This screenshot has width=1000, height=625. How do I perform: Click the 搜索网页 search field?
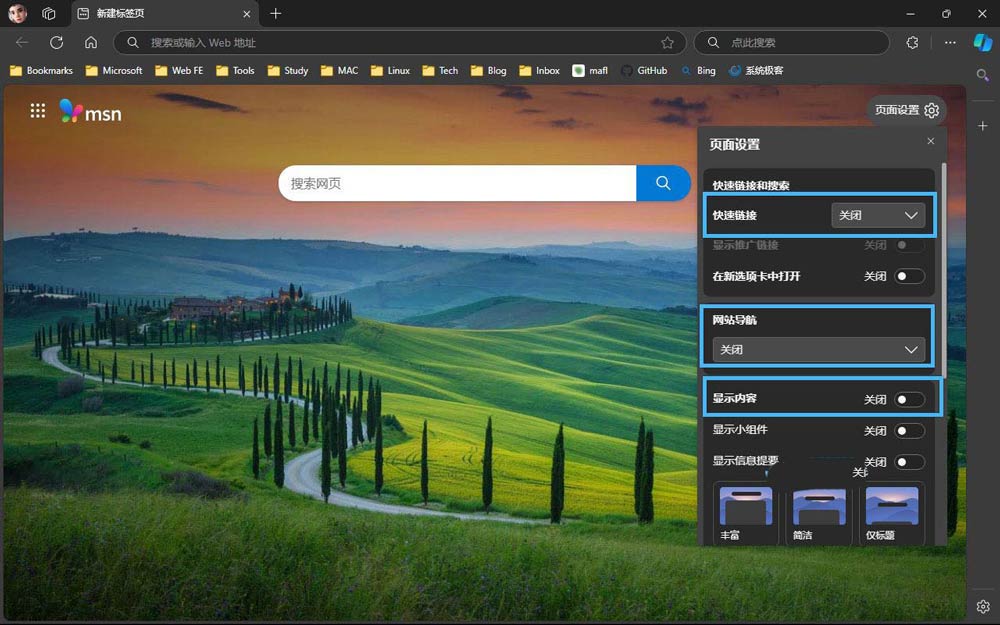click(457, 183)
